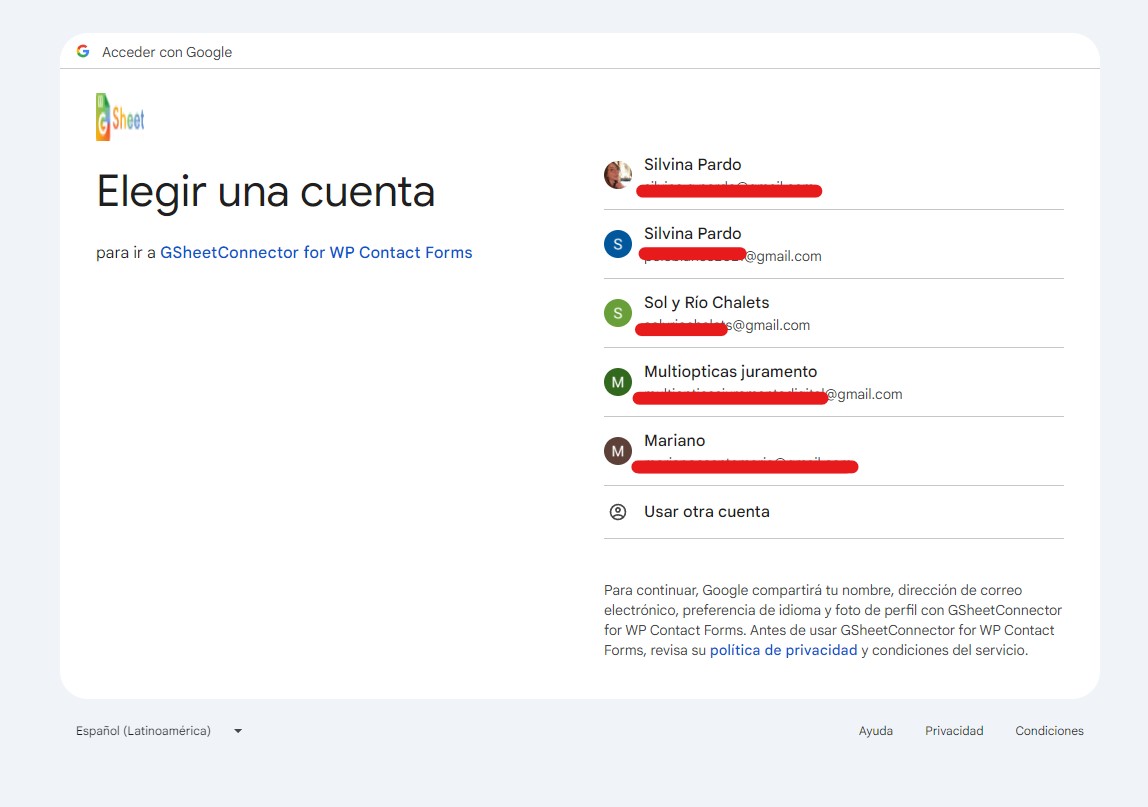
Task: Expand the Español (Latinoamérica) language dropdown
Action: click(159, 731)
